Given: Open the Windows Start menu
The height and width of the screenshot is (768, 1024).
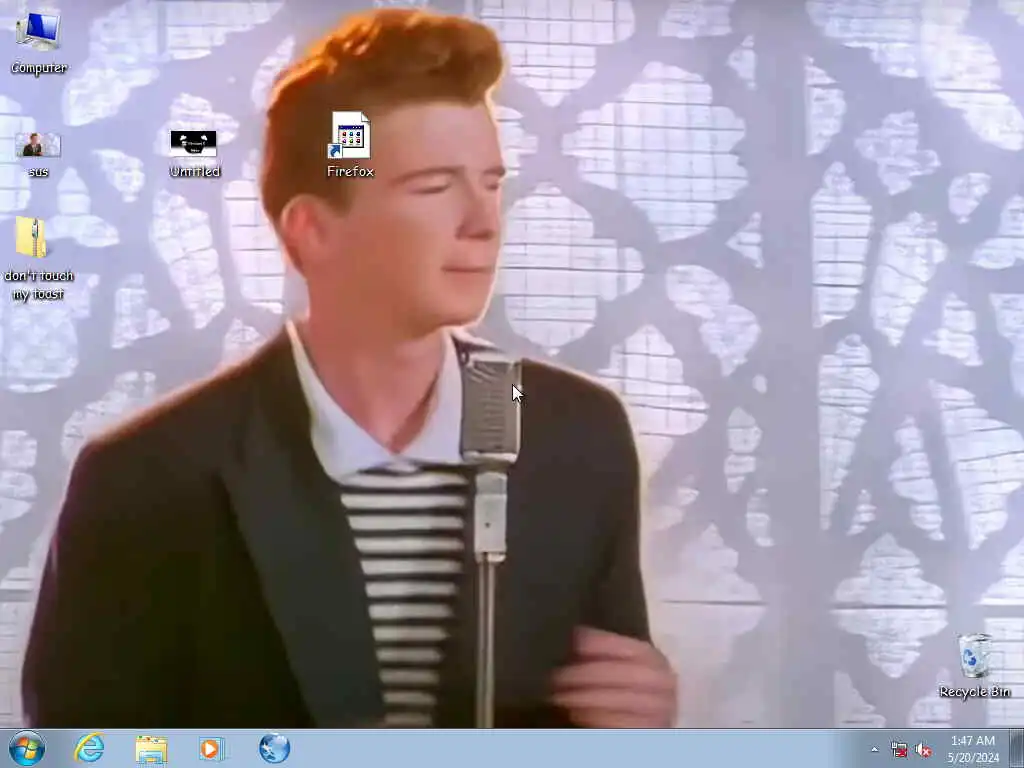Looking at the screenshot, I should tap(27, 748).
